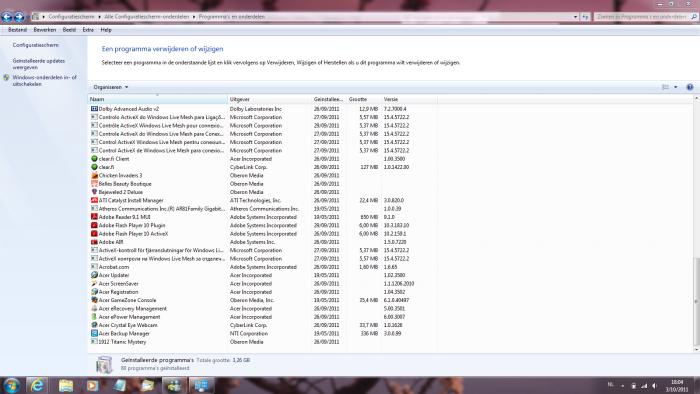The height and width of the screenshot is (394, 700).
Task: Sort by the Geïnstalleerd op column
Action: pyautogui.click(x=329, y=99)
